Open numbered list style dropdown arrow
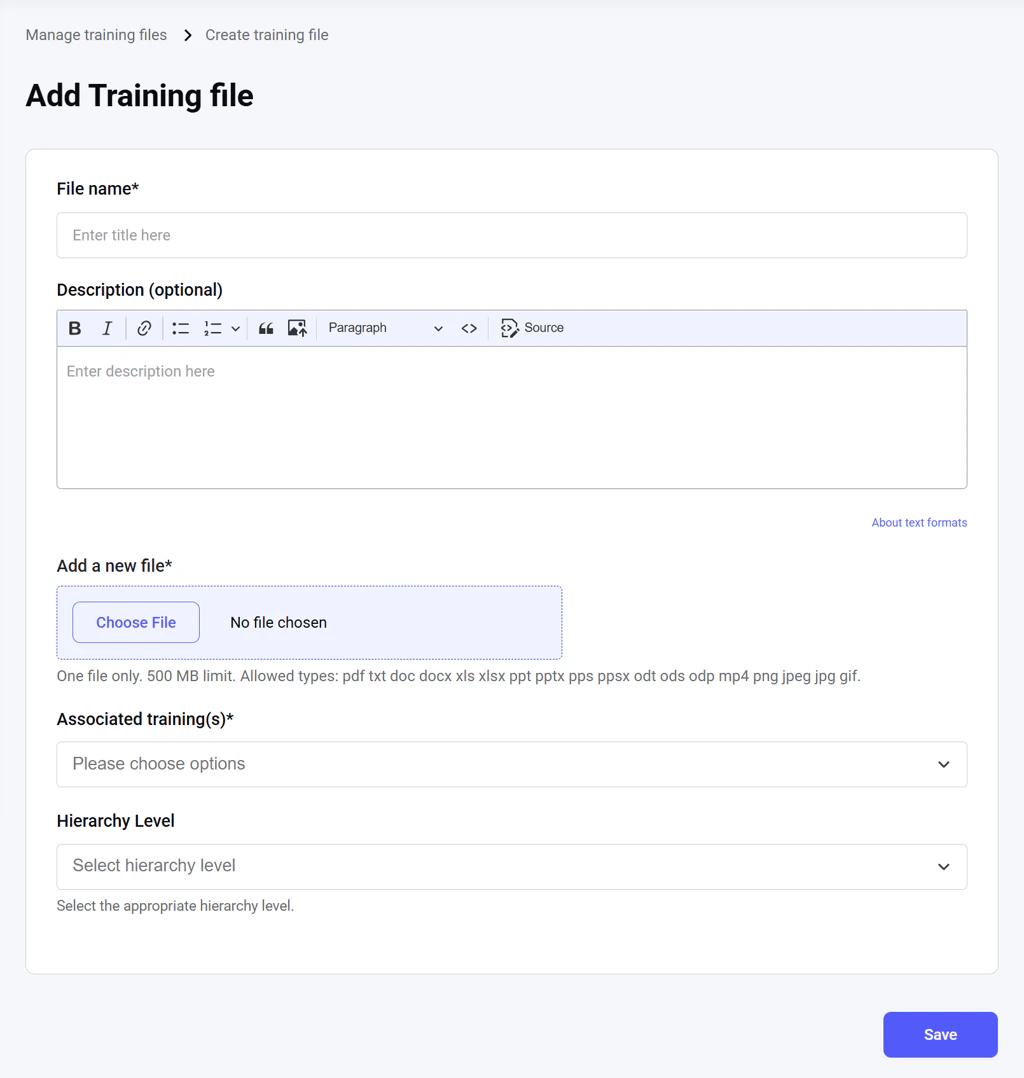1024x1078 pixels. (235, 329)
